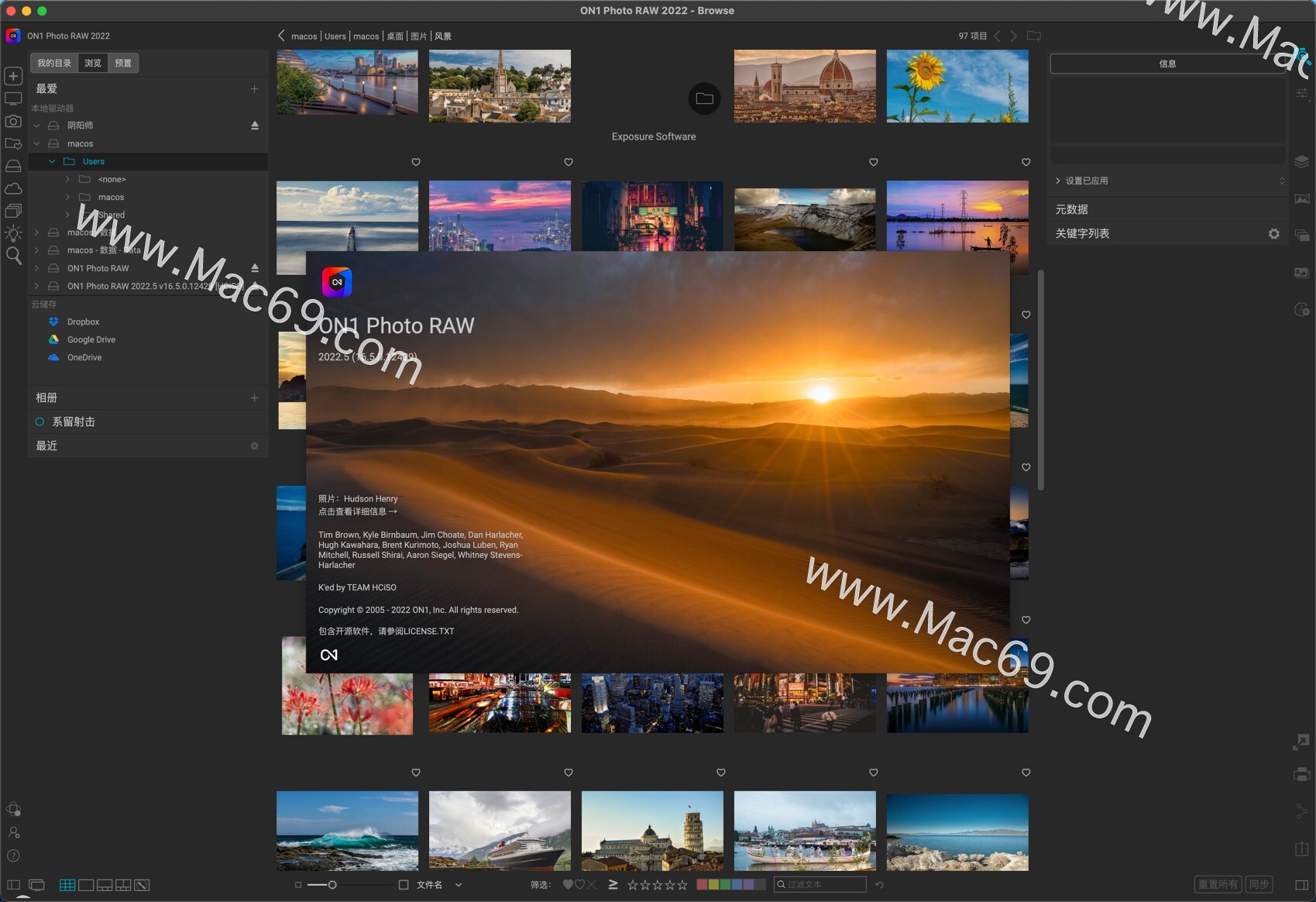Viewport: 1316px width, 902px height.
Task: Expand the macos - 数据 - Data drive node
Action: point(36,250)
